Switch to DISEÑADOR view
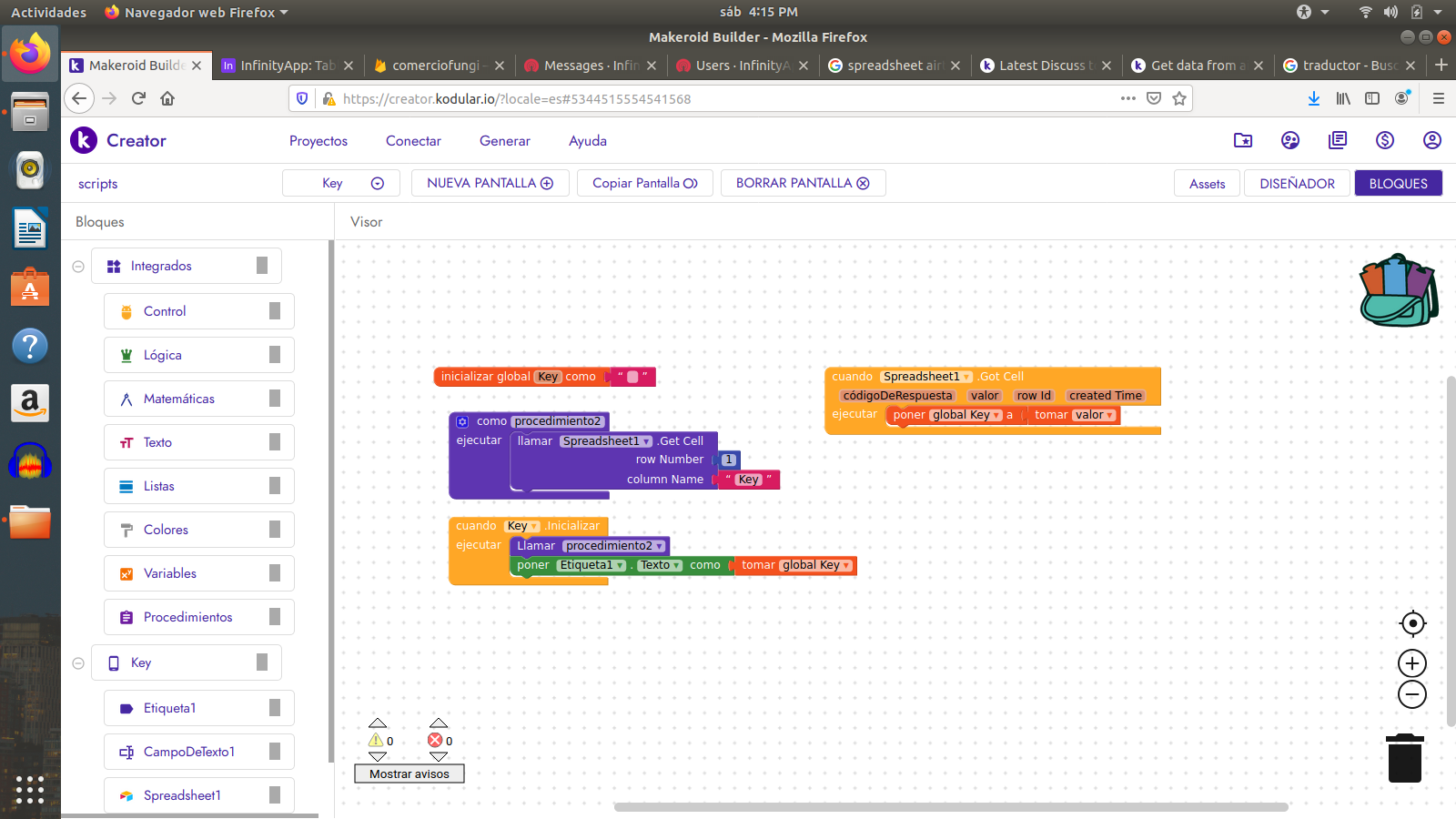1456x819 pixels. click(1297, 183)
